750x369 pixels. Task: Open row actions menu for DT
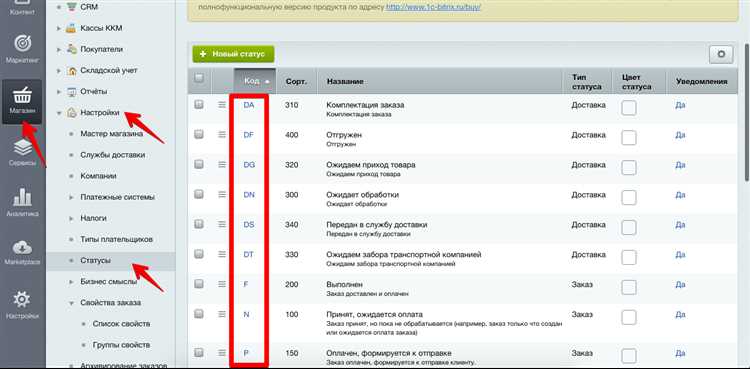(x=222, y=255)
